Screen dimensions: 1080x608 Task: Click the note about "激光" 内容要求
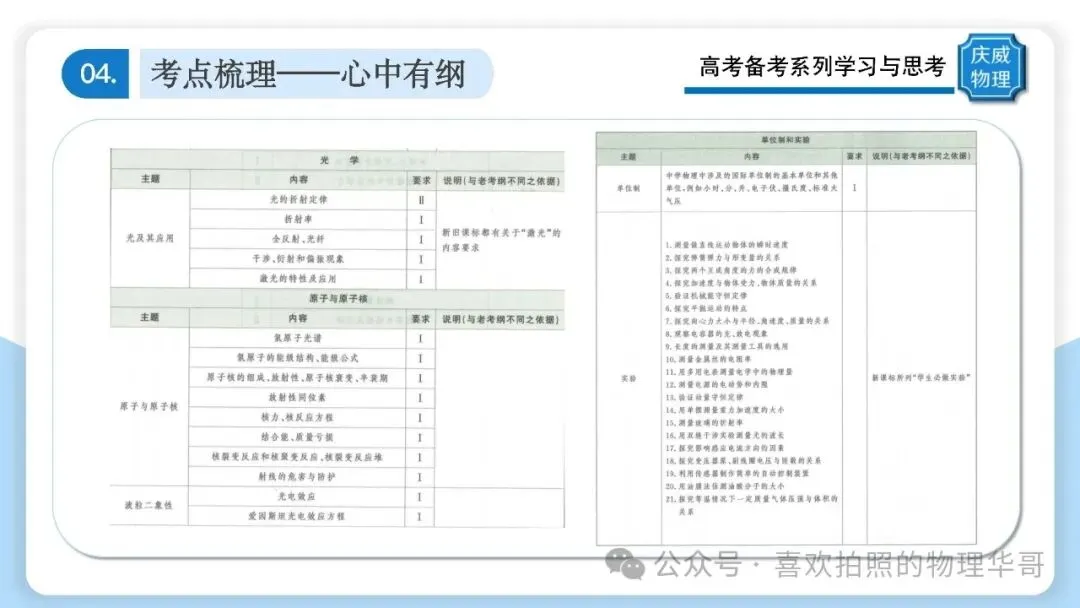[501, 240]
